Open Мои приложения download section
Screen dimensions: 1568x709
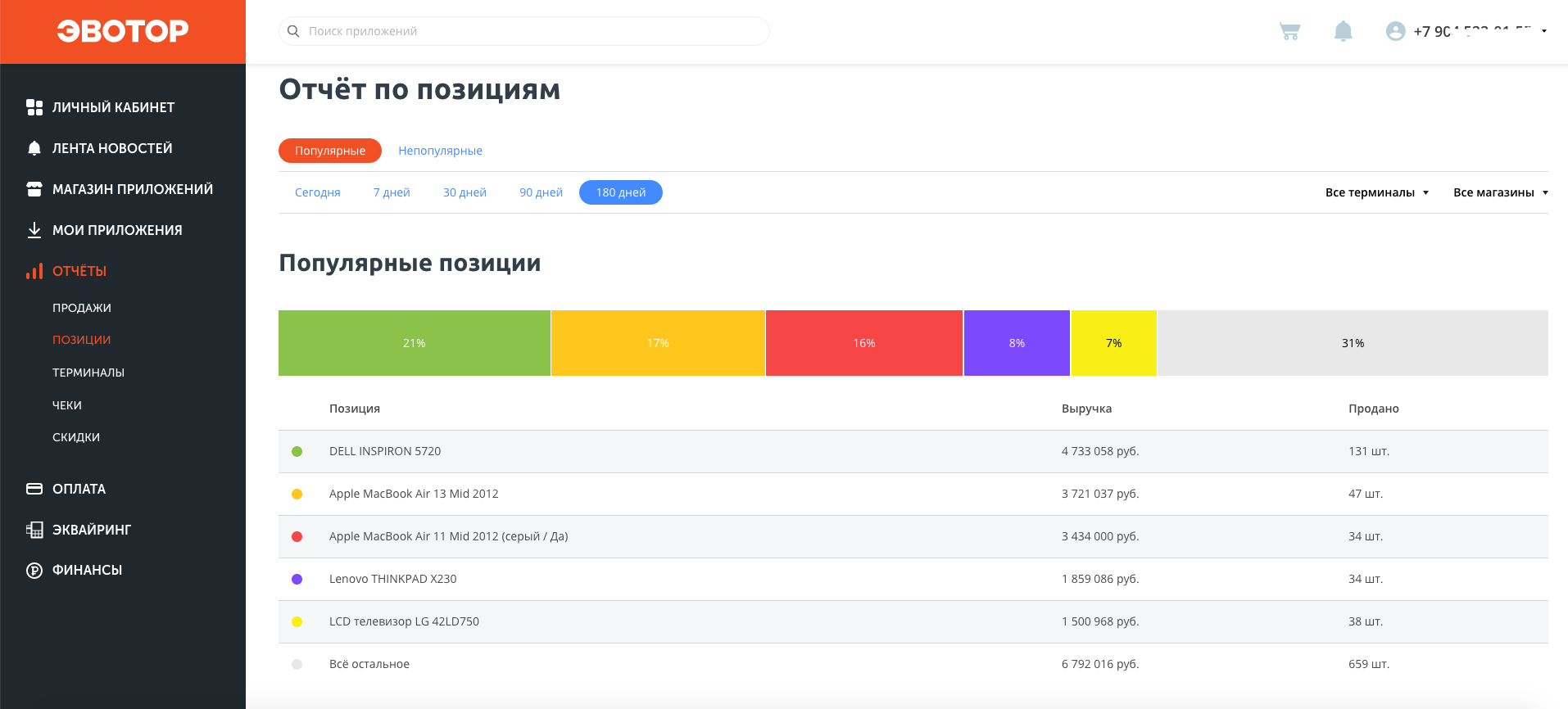(x=117, y=230)
